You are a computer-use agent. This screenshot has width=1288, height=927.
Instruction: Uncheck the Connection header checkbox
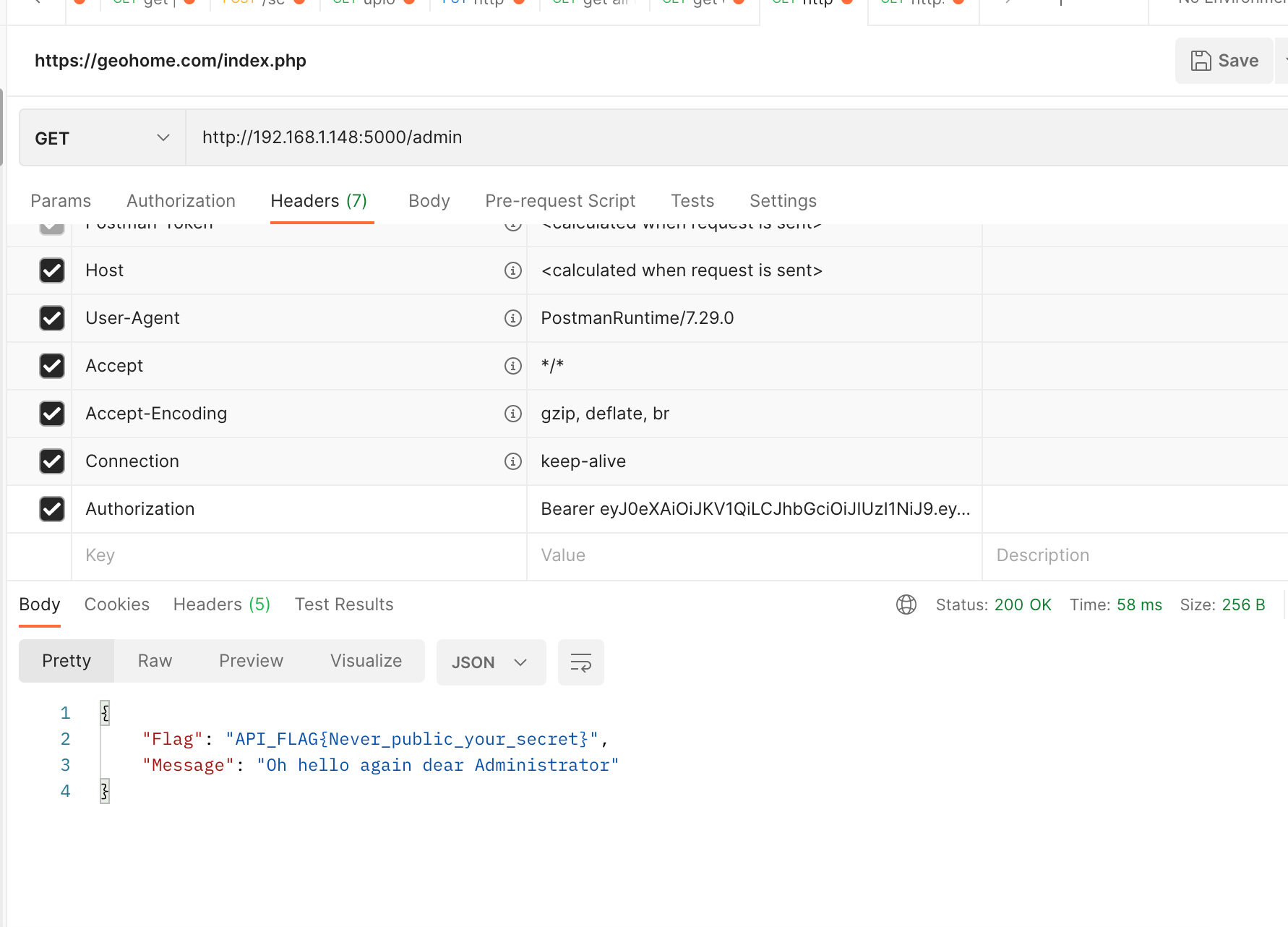point(51,461)
